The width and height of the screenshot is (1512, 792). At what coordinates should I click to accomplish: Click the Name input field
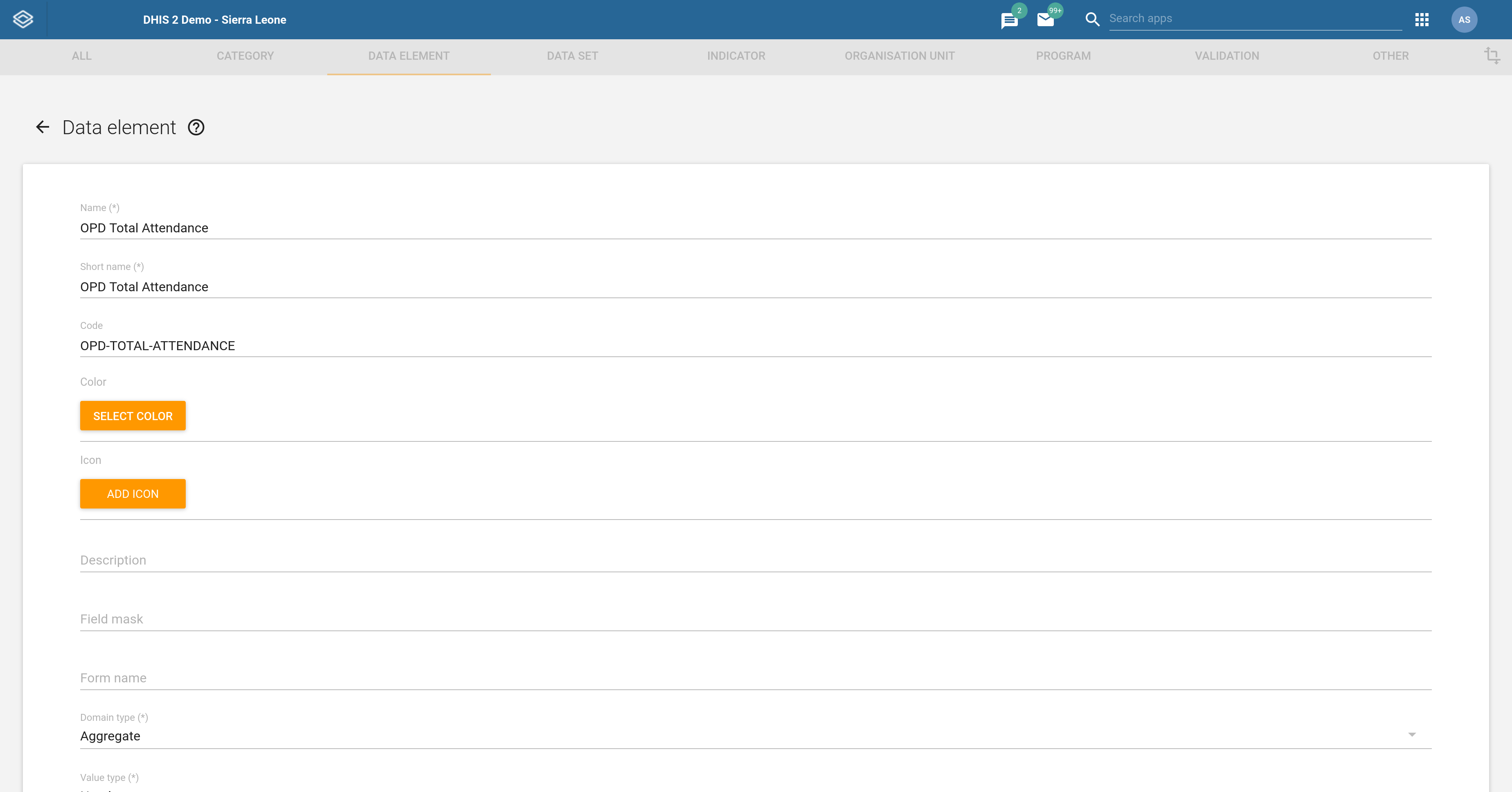[x=756, y=228]
